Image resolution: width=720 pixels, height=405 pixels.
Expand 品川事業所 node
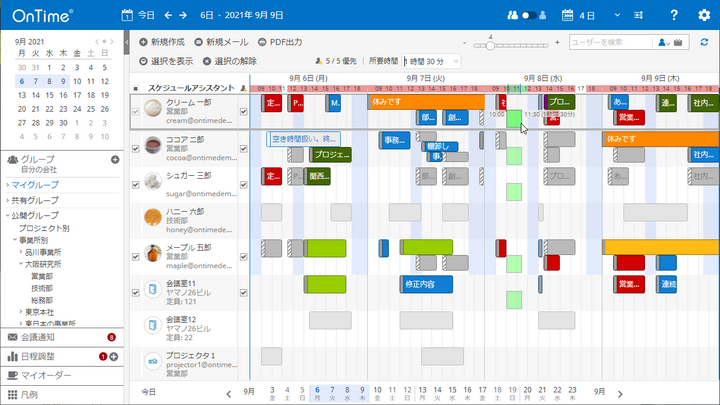coord(21,252)
